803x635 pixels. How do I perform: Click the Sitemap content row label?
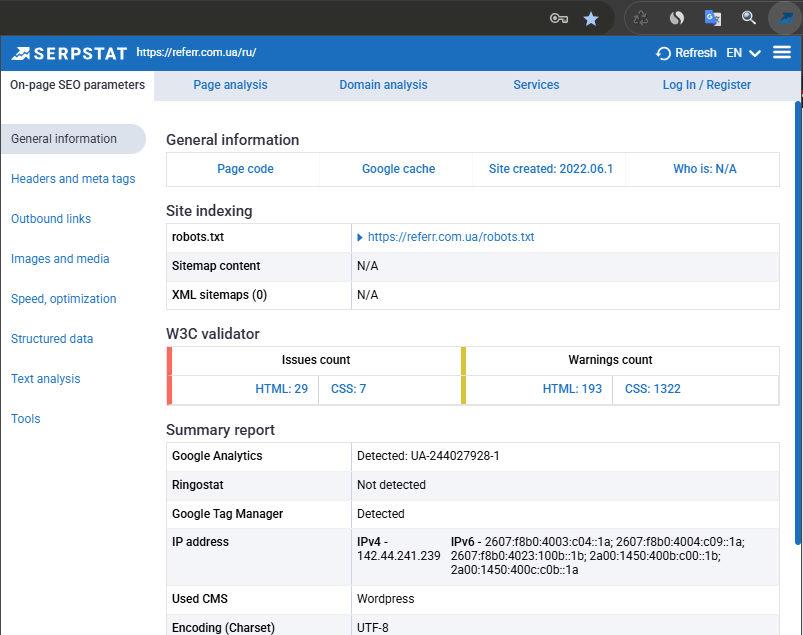click(x=216, y=266)
